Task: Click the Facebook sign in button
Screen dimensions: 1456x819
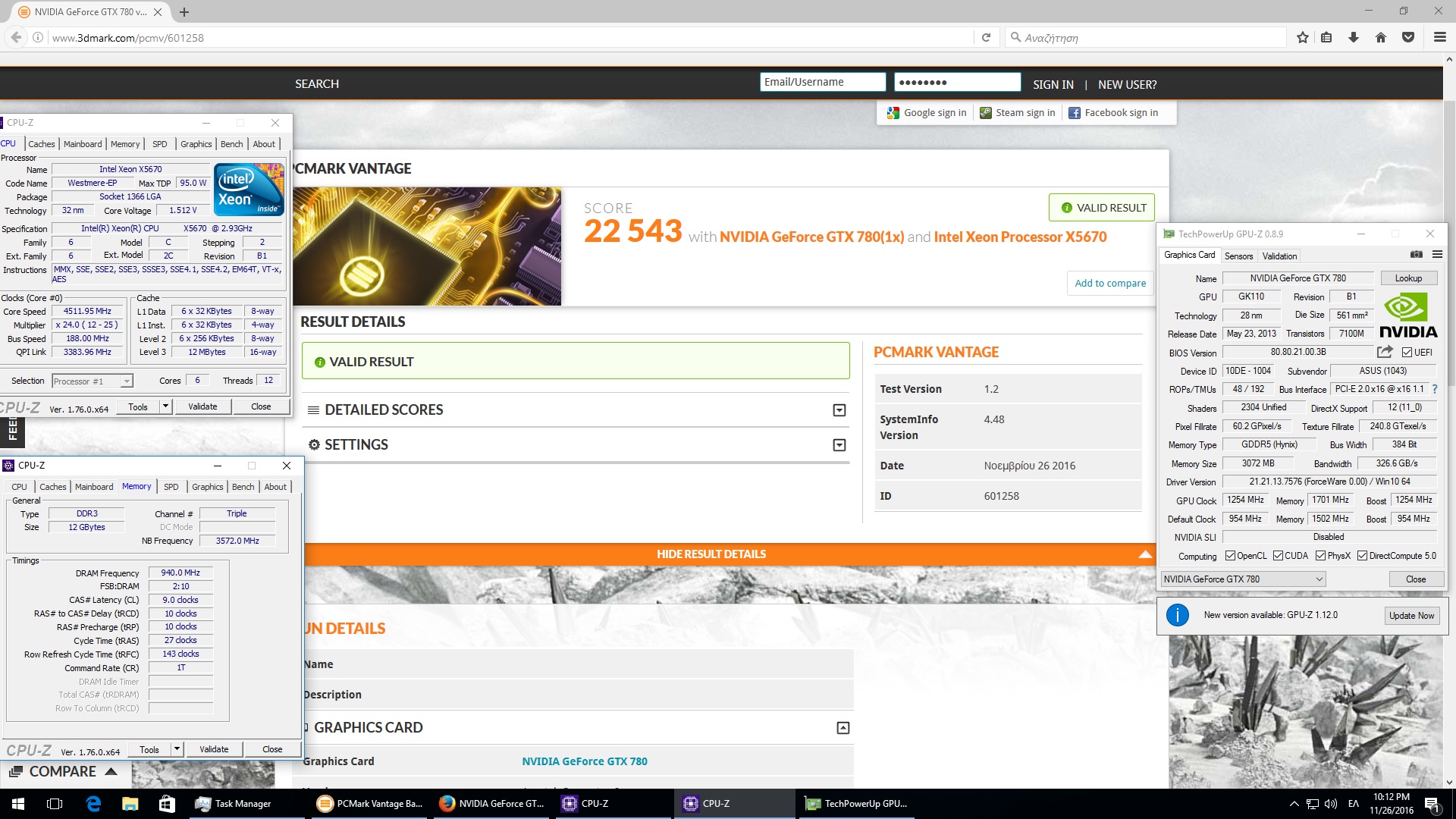Action: (1113, 113)
